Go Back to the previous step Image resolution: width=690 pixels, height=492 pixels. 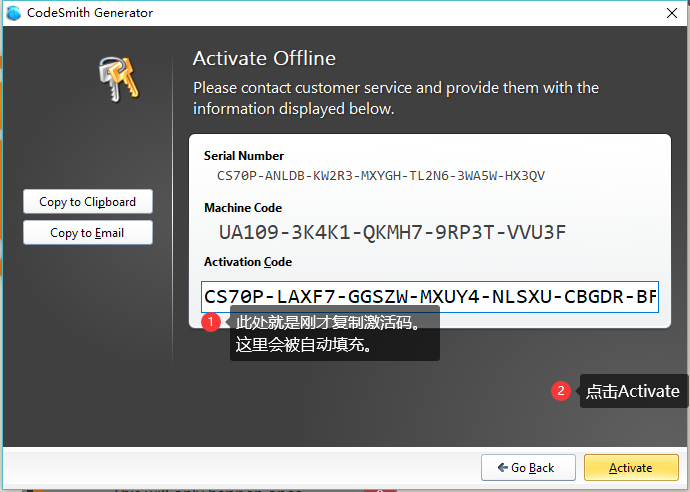coord(528,467)
